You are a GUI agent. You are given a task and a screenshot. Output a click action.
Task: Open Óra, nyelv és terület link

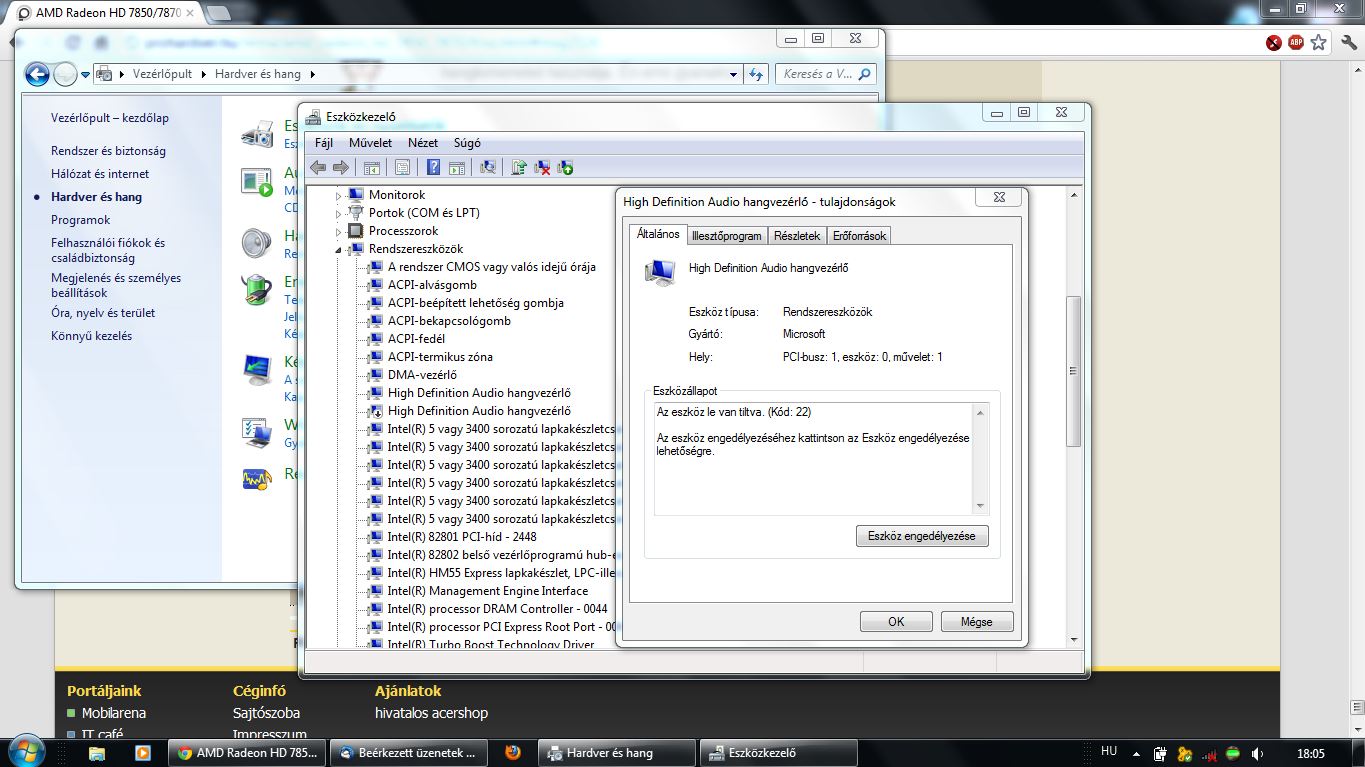[103, 313]
